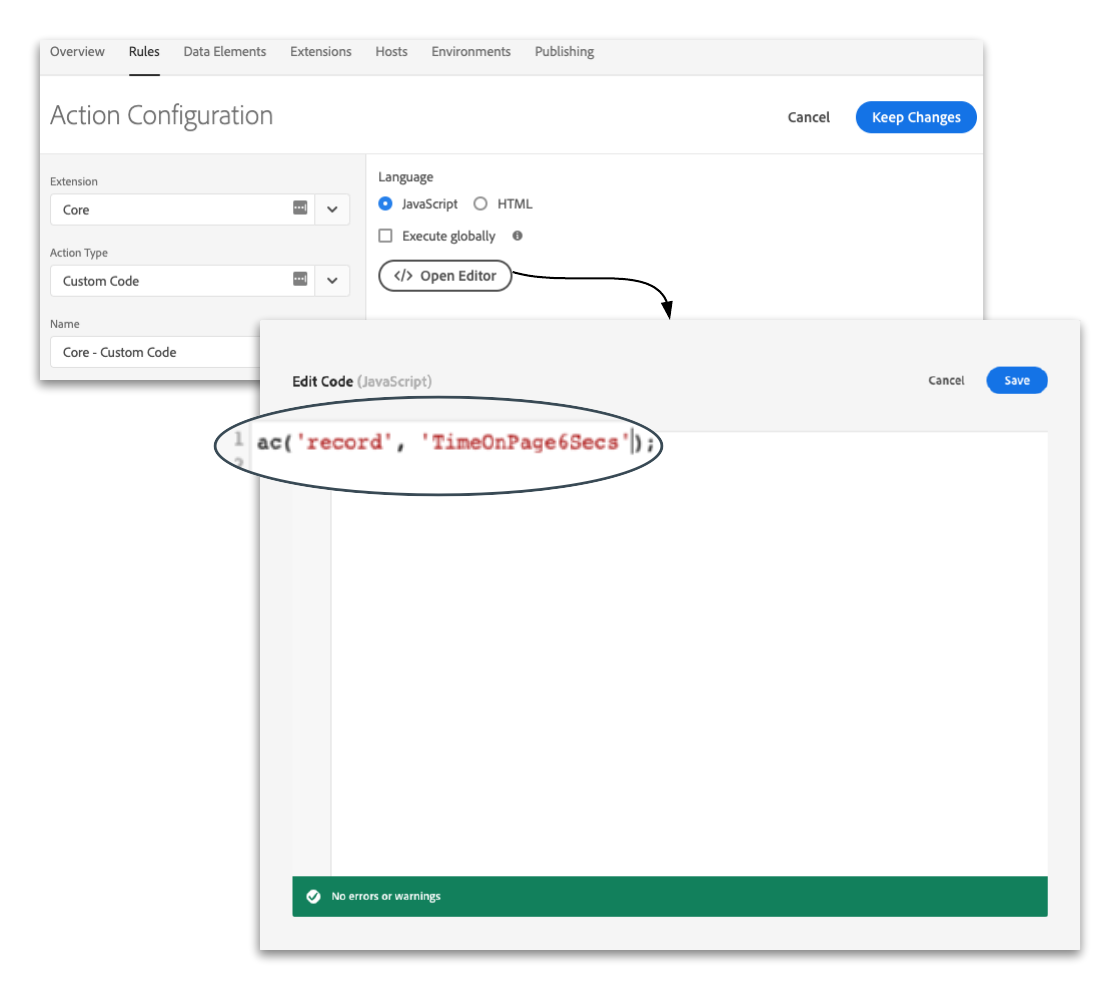Click the Action Type field picker icon
The height and width of the screenshot is (990, 1120).
click(300, 279)
